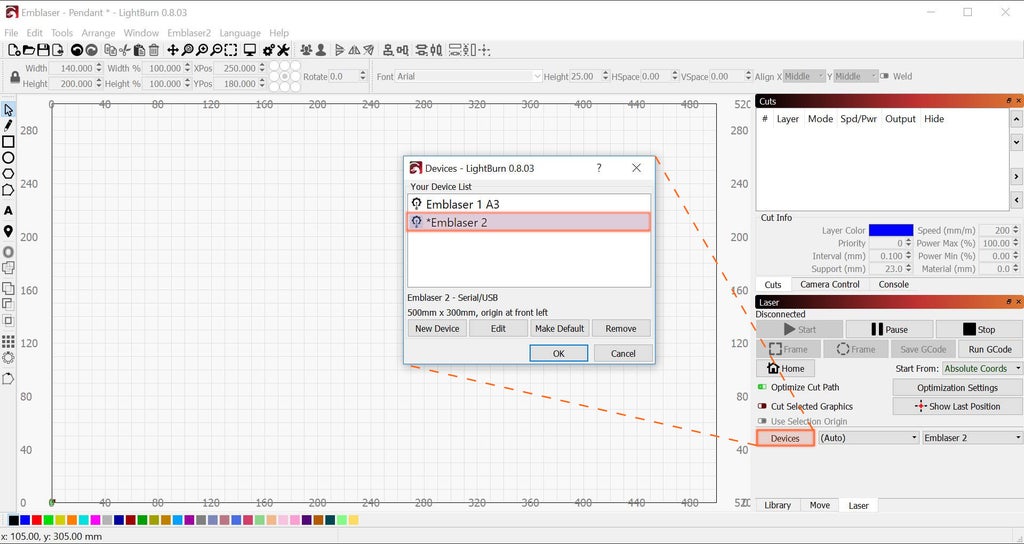The image size is (1024, 544).
Task: Pick the red swatch in color palette
Action: (37, 520)
